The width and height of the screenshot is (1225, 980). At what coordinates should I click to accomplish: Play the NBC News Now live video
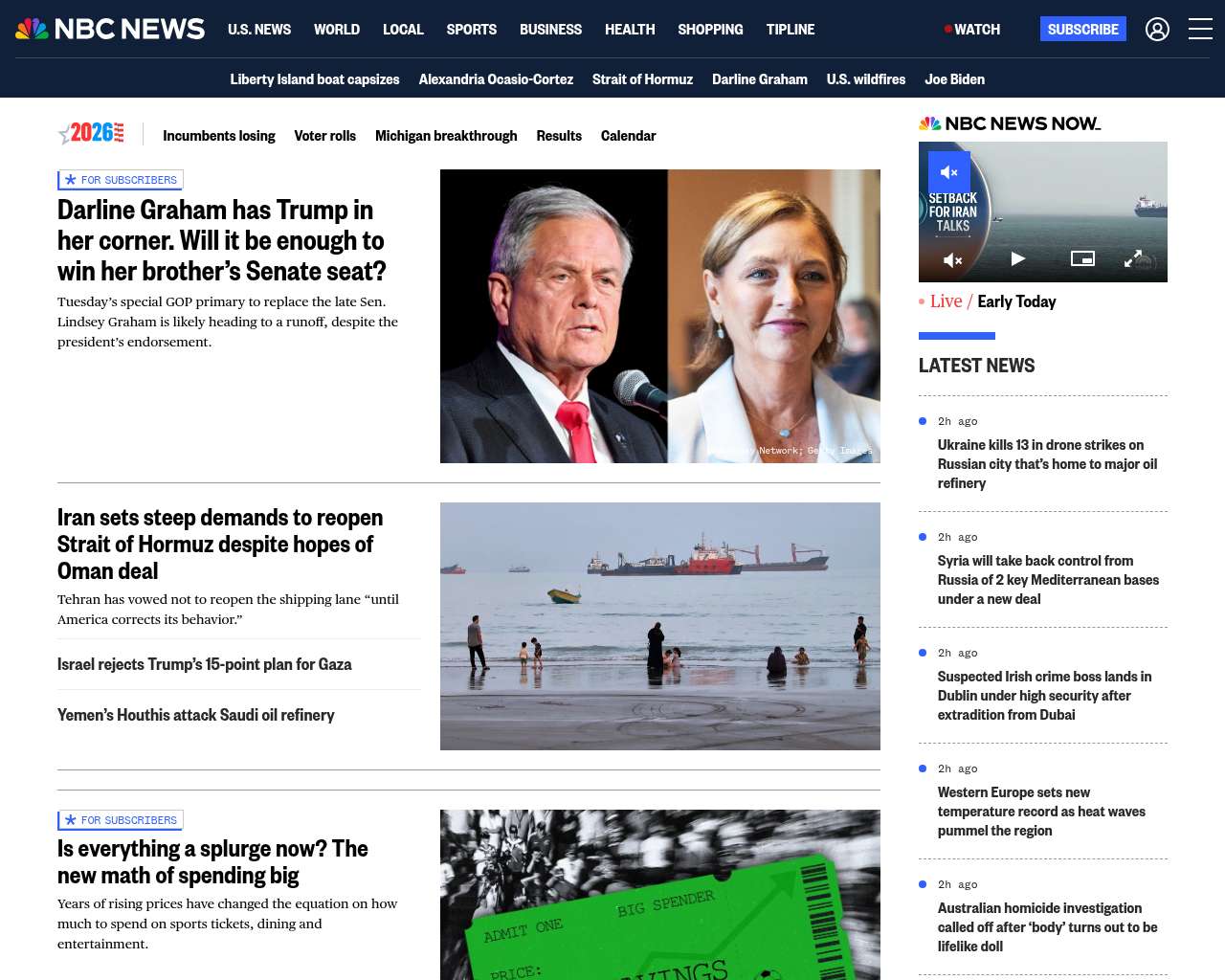point(1017,258)
